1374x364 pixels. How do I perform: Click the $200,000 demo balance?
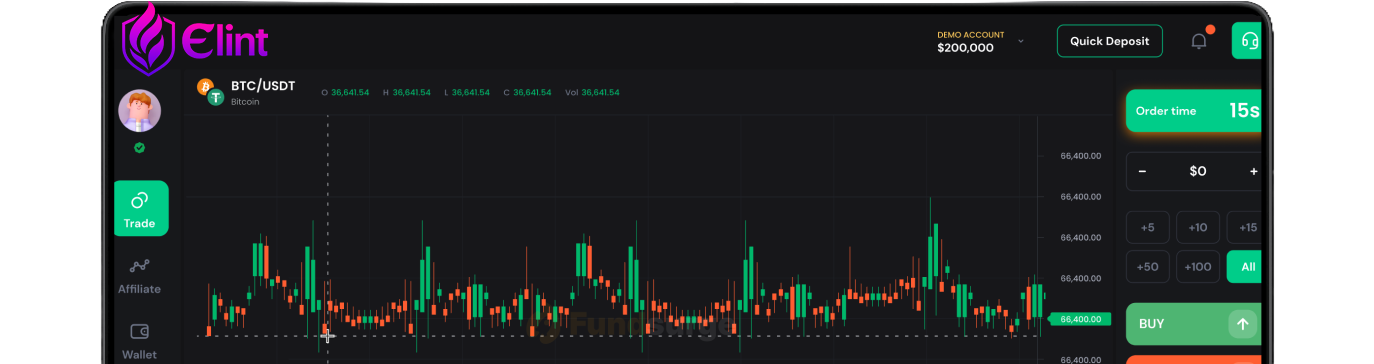965,48
